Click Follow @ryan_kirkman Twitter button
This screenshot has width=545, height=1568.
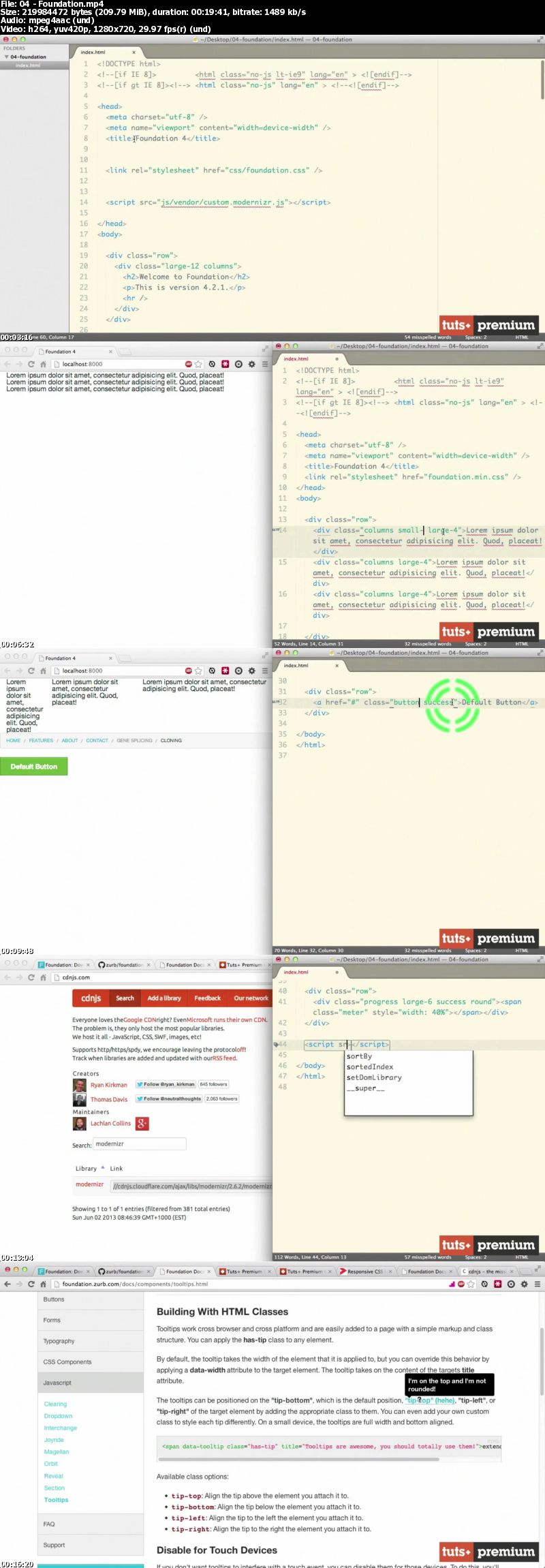pos(166,1084)
